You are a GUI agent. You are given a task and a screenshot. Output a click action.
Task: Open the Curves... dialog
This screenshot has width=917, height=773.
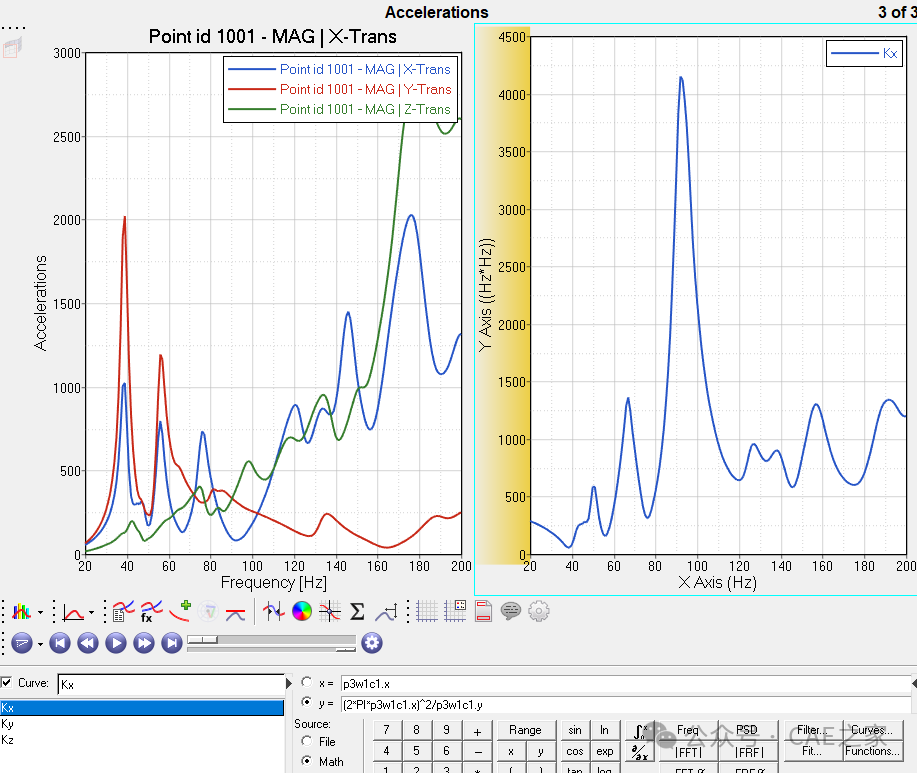point(873,730)
